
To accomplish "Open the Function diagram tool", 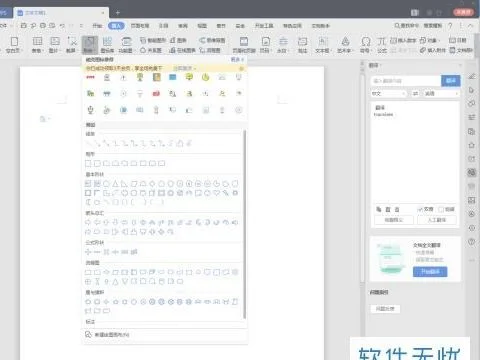I will click(x=126, y=45).
